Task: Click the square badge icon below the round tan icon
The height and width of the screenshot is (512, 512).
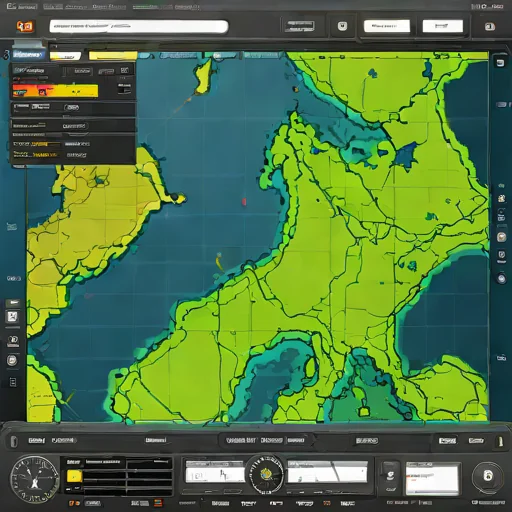Action: click(x=502, y=256)
